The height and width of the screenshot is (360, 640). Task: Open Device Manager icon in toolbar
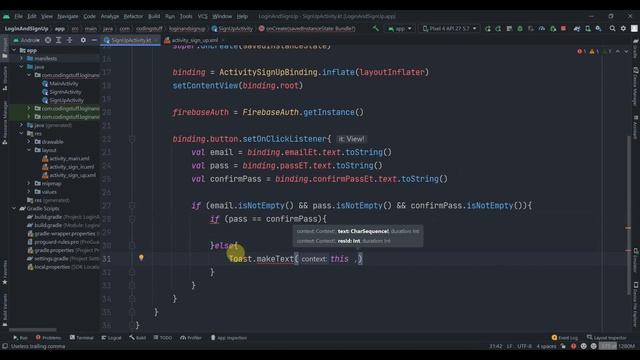(x=588, y=29)
